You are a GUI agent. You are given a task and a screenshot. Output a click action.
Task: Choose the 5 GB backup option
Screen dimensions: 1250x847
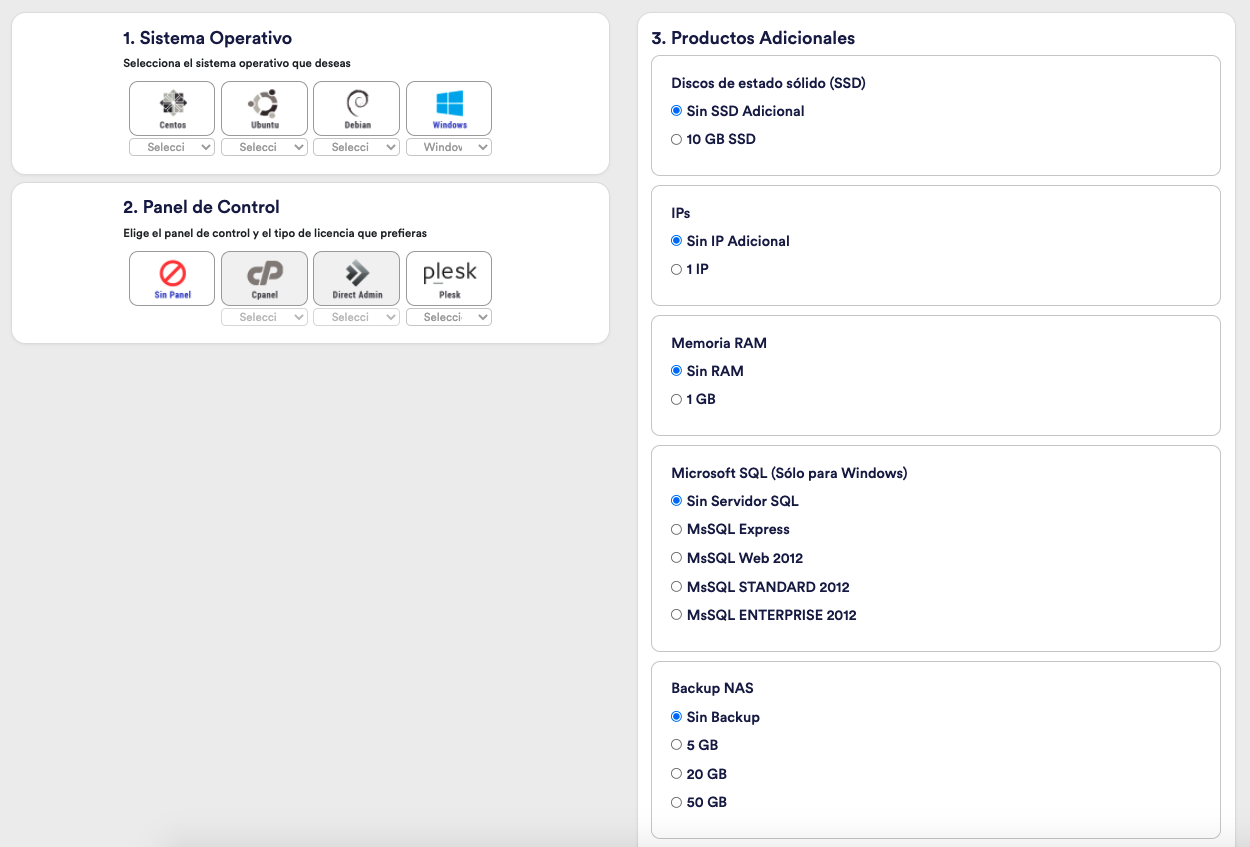click(677, 745)
